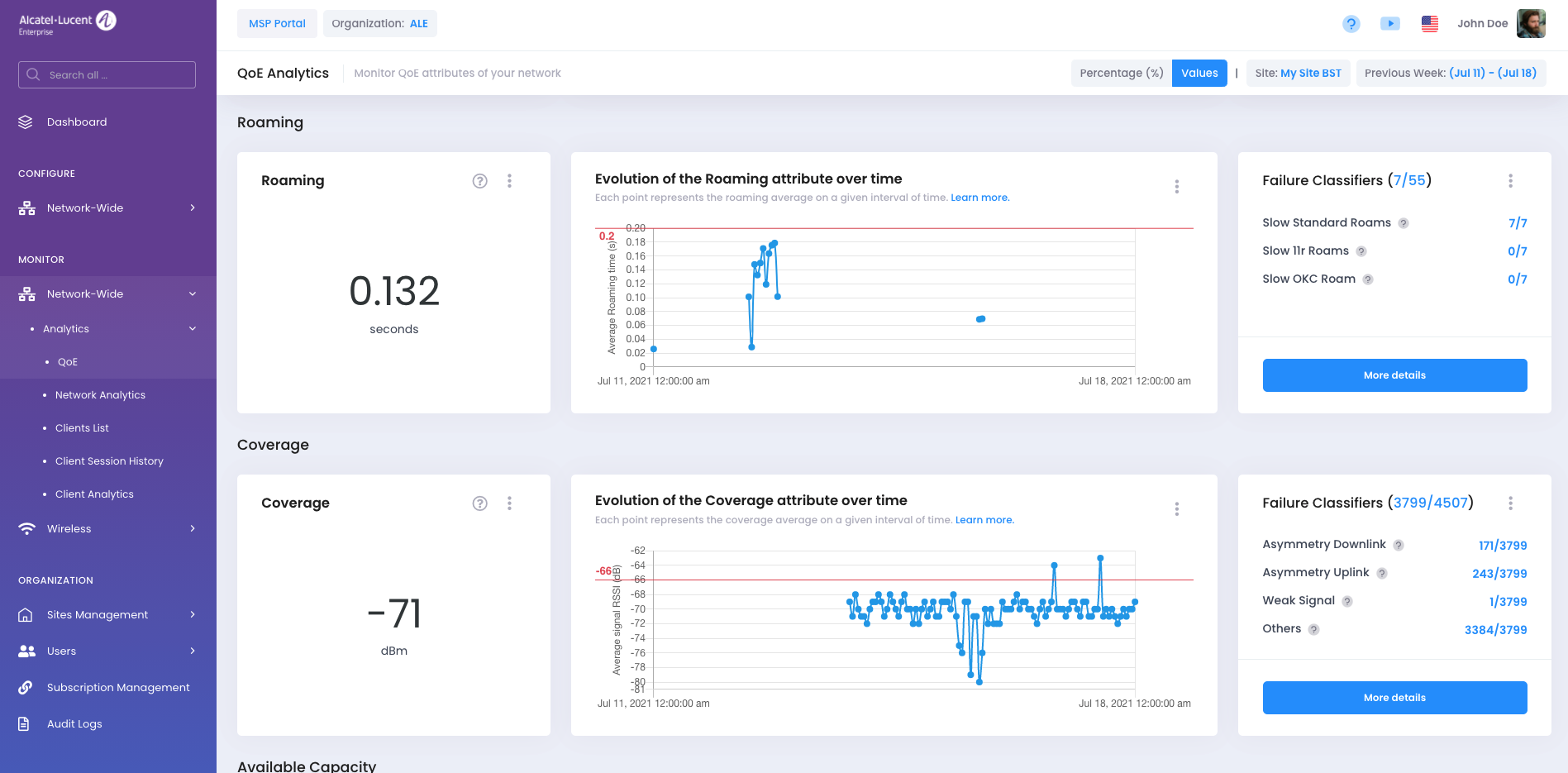Open Client Analytics menu item
The image size is (1568, 773).
(x=108, y=494)
